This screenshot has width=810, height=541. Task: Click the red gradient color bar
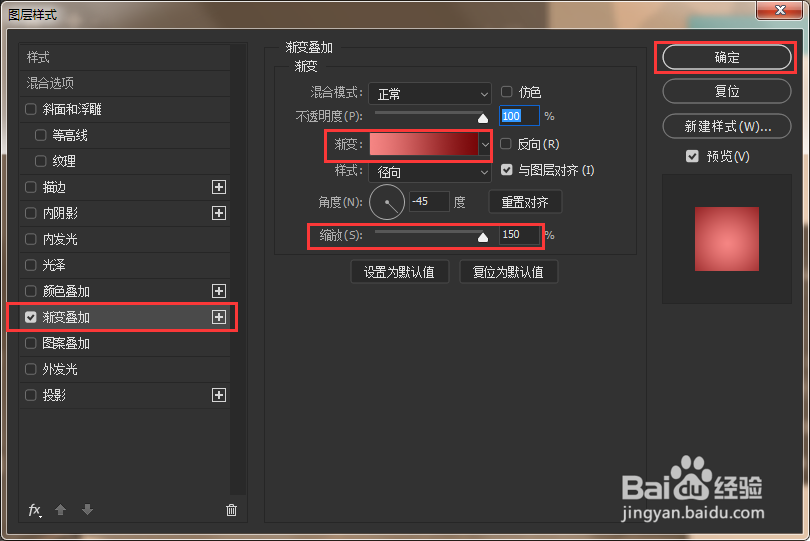[x=424, y=144]
